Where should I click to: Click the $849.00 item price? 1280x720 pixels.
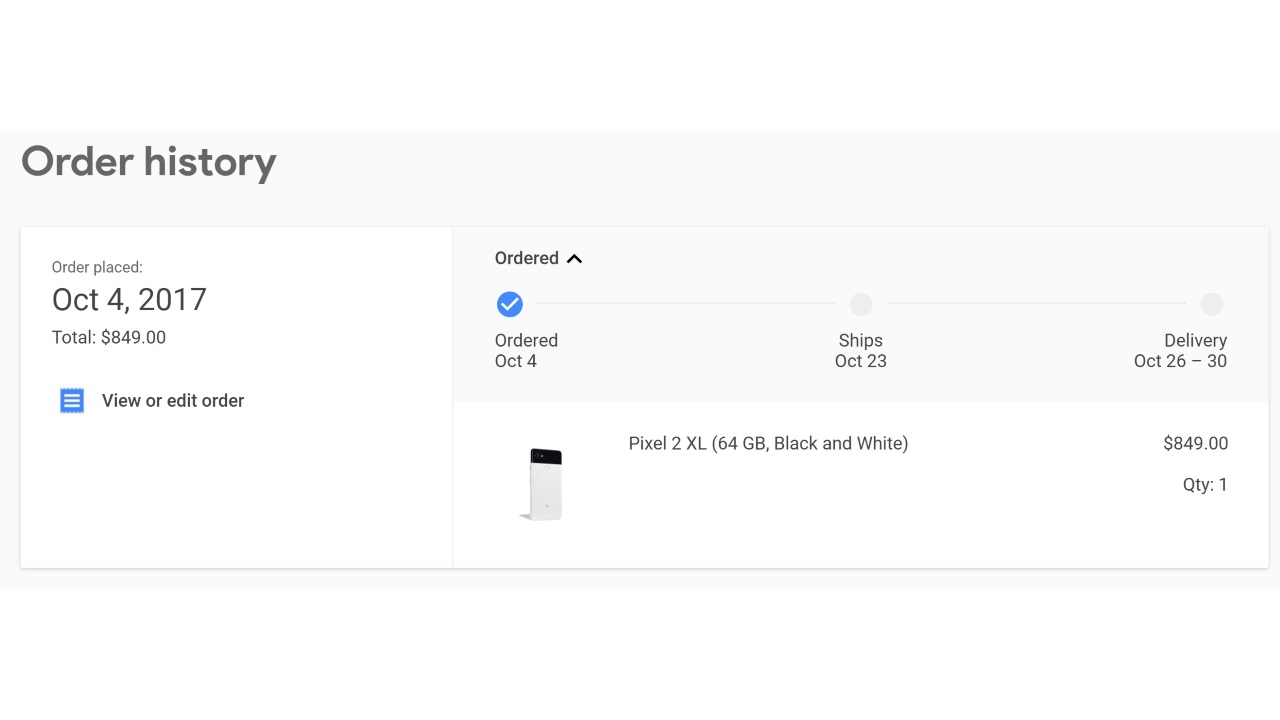click(x=1195, y=443)
